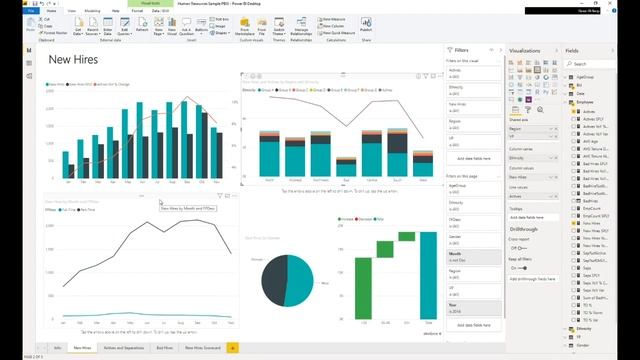
Task: Expand the Ethnicity table in Fields
Action: coord(566,329)
